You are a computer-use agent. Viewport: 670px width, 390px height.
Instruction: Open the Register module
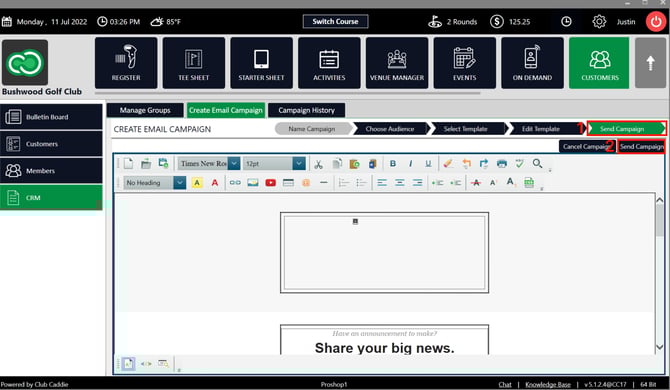[x=126, y=63]
